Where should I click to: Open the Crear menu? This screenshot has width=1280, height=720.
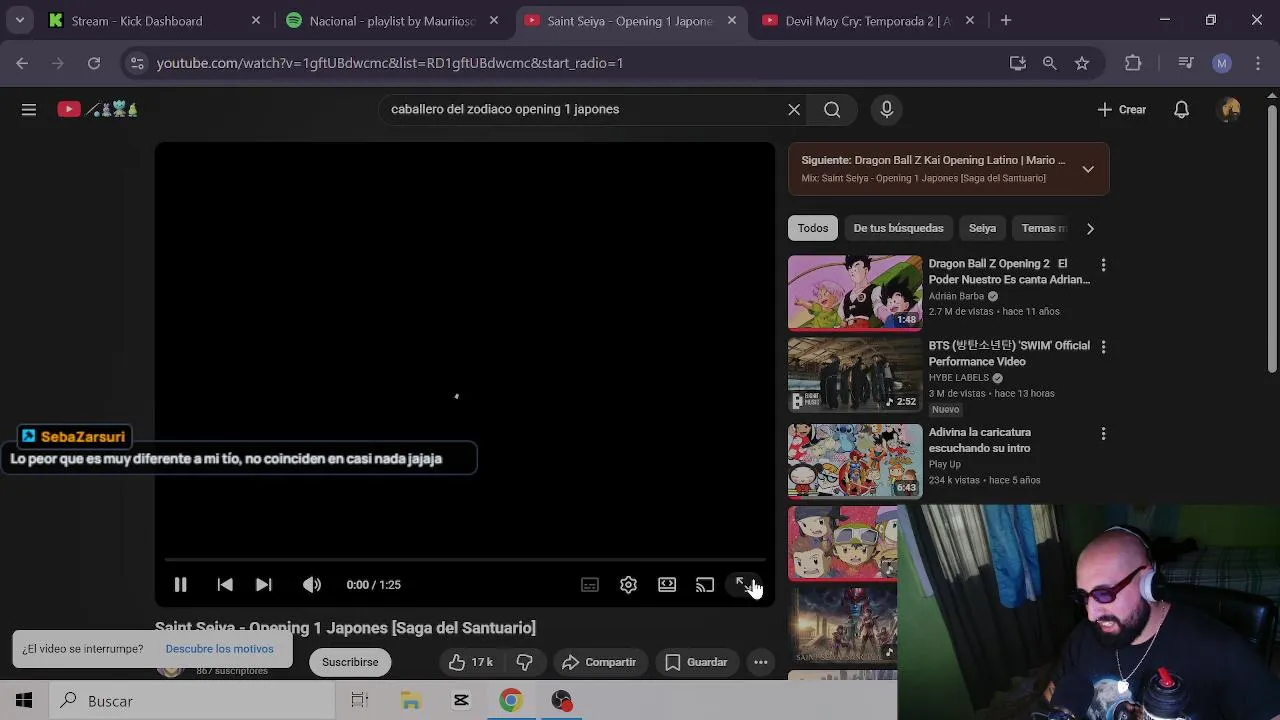pos(1122,110)
